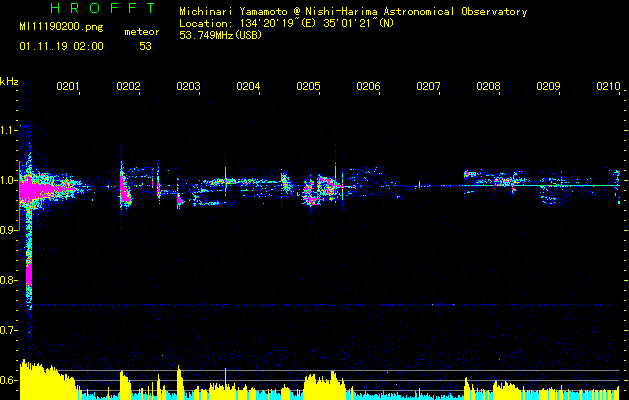Click the date stamp 01.11.19 02:00
629x400 pixels.
(x=61, y=47)
